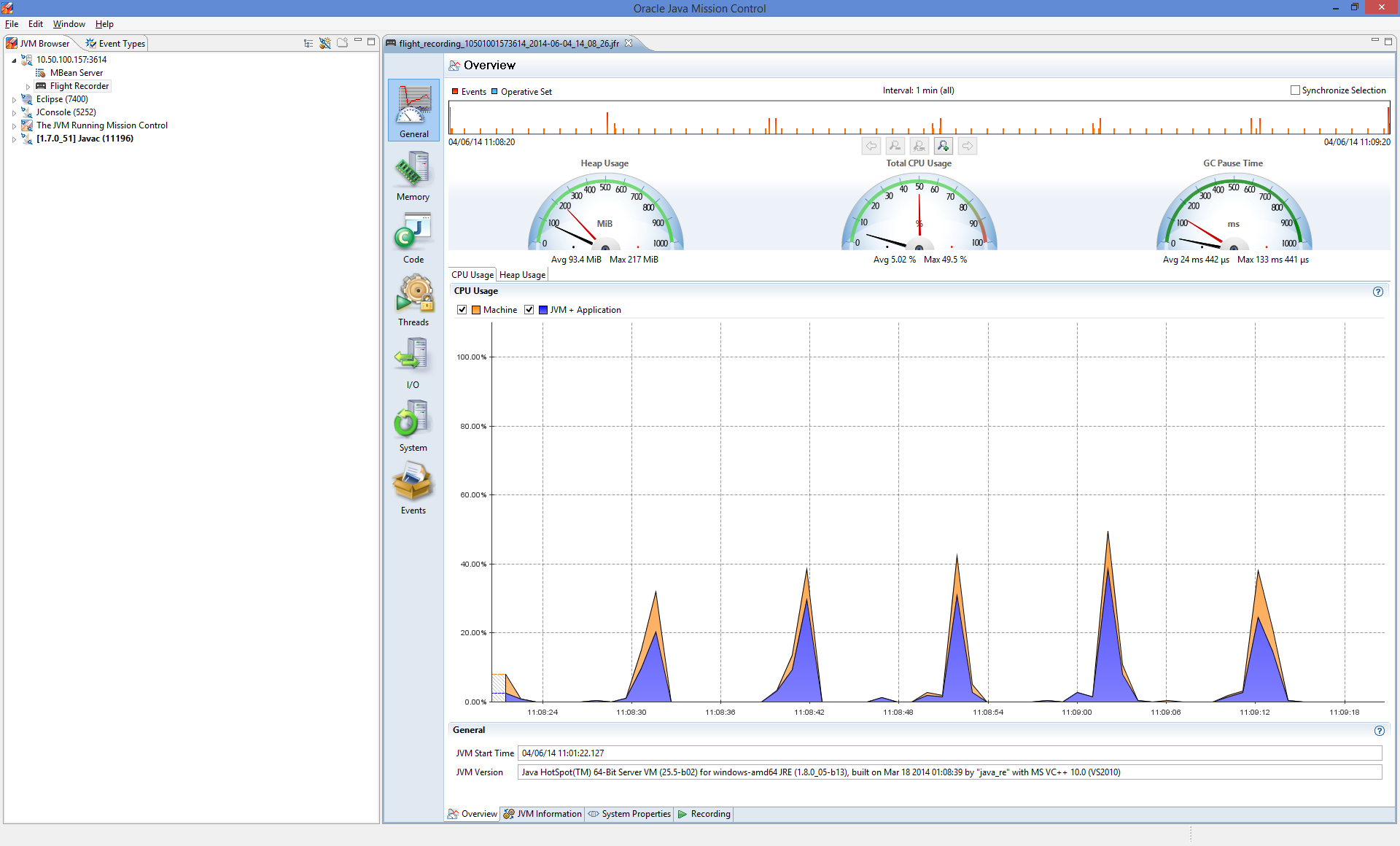Switch to the JVM Browser tab
This screenshot has height=846, width=1400.
click(39, 44)
